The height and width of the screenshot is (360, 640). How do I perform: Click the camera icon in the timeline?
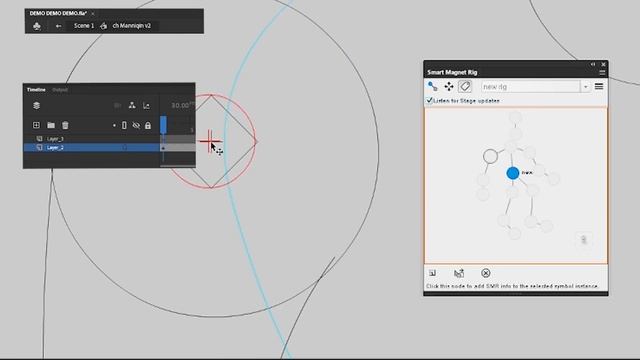(x=117, y=106)
